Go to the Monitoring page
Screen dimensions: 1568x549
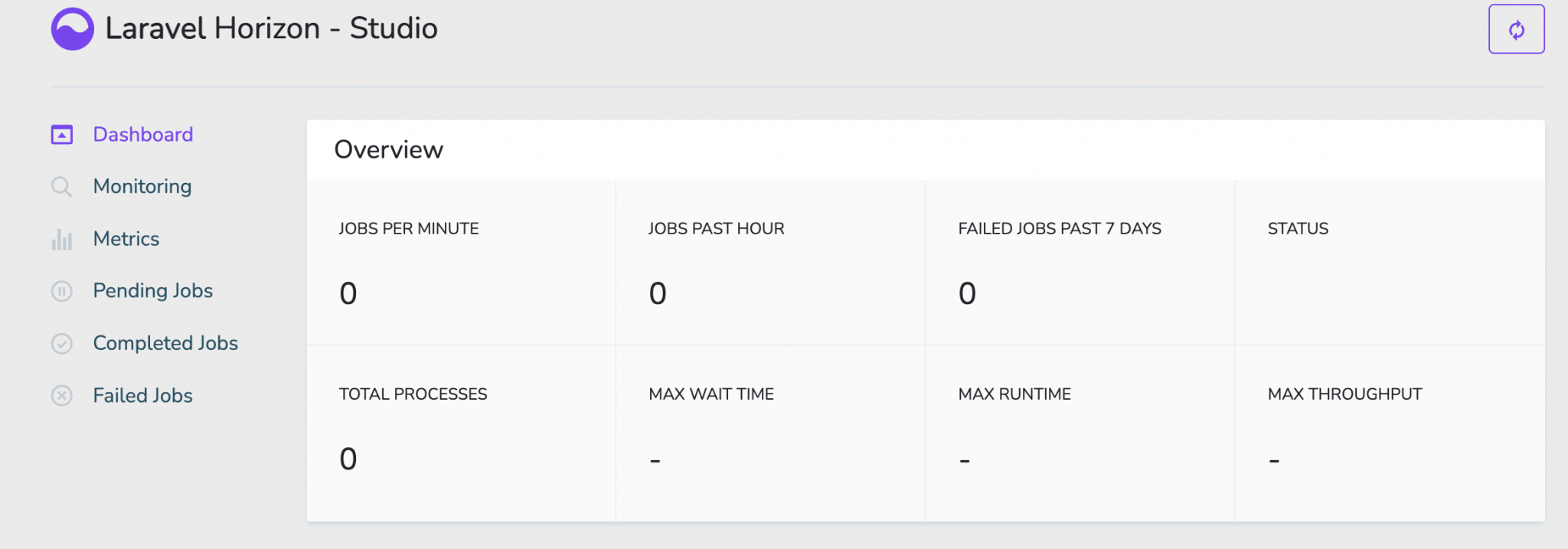(142, 187)
